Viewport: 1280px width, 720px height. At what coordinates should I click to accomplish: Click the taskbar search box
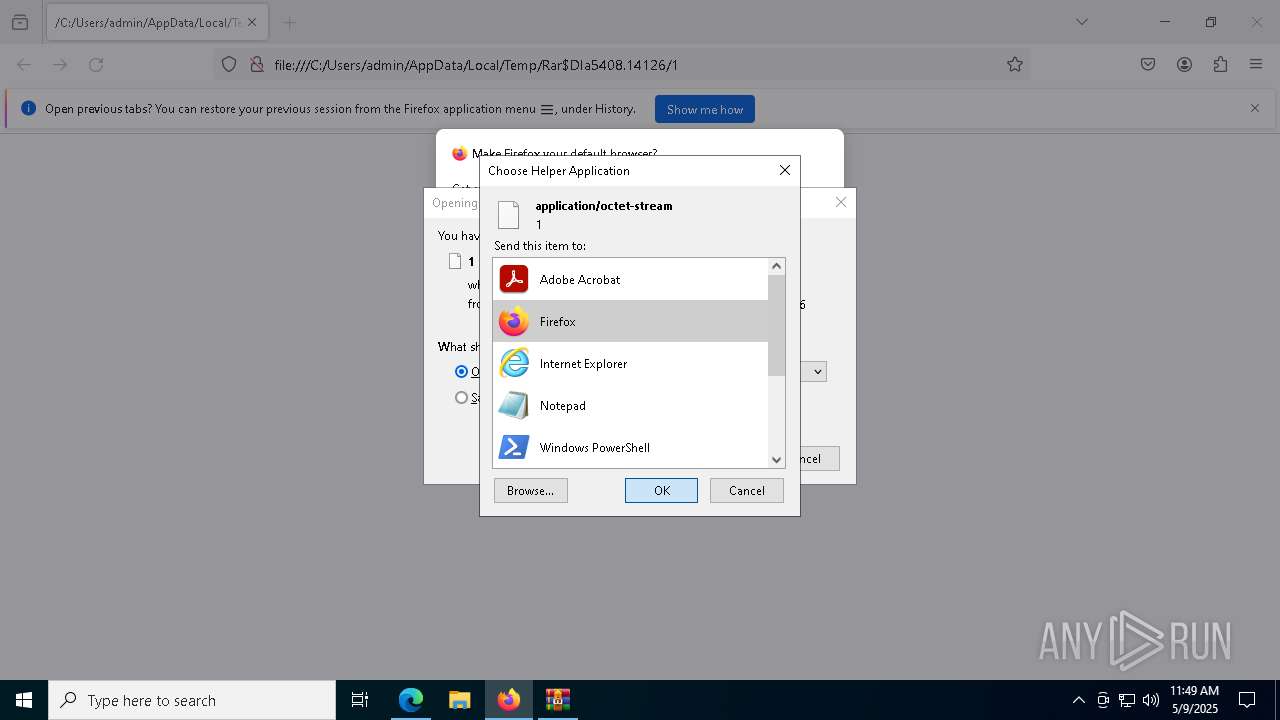tap(192, 700)
